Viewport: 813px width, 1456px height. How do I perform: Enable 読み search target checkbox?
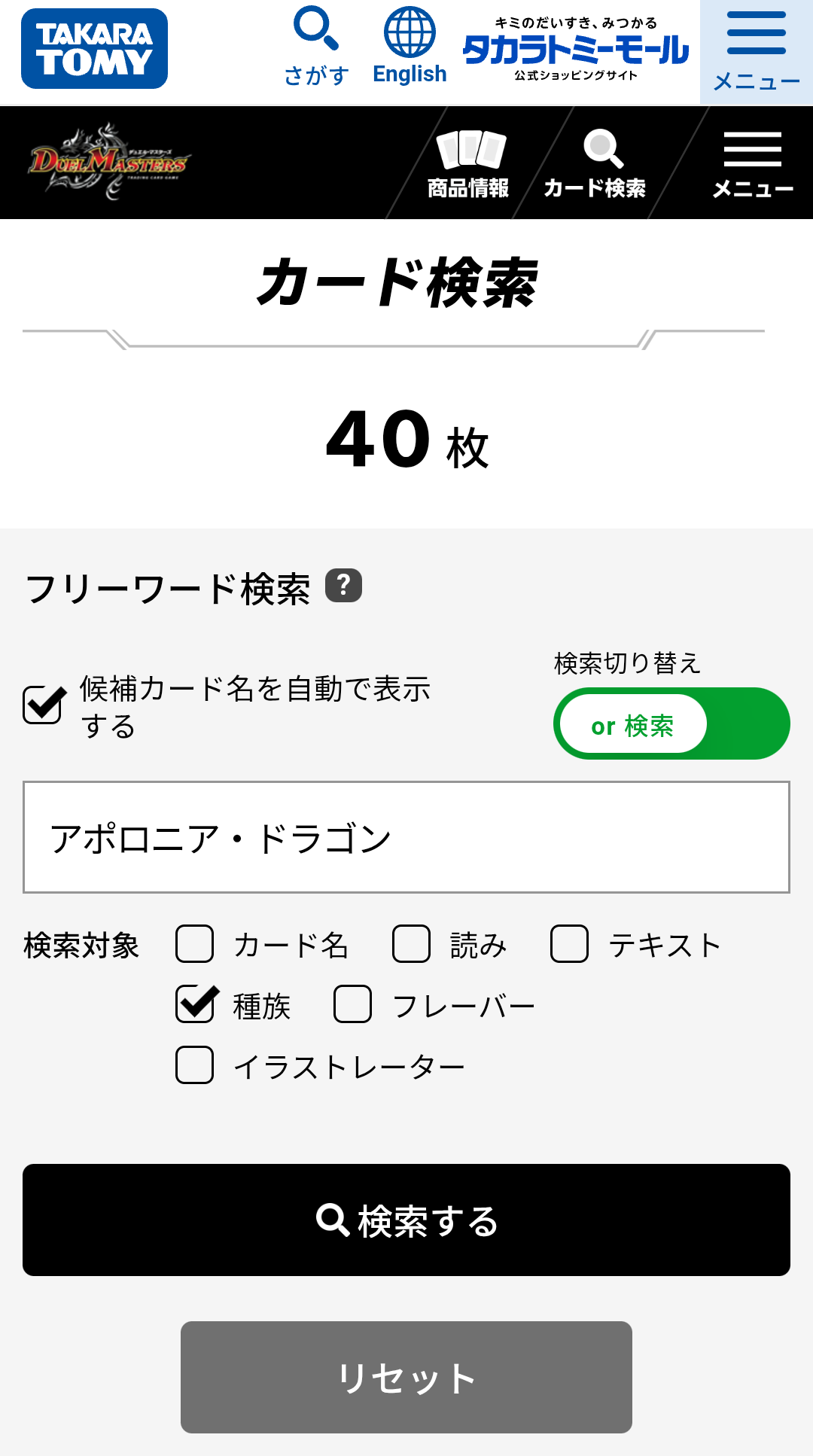point(412,944)
